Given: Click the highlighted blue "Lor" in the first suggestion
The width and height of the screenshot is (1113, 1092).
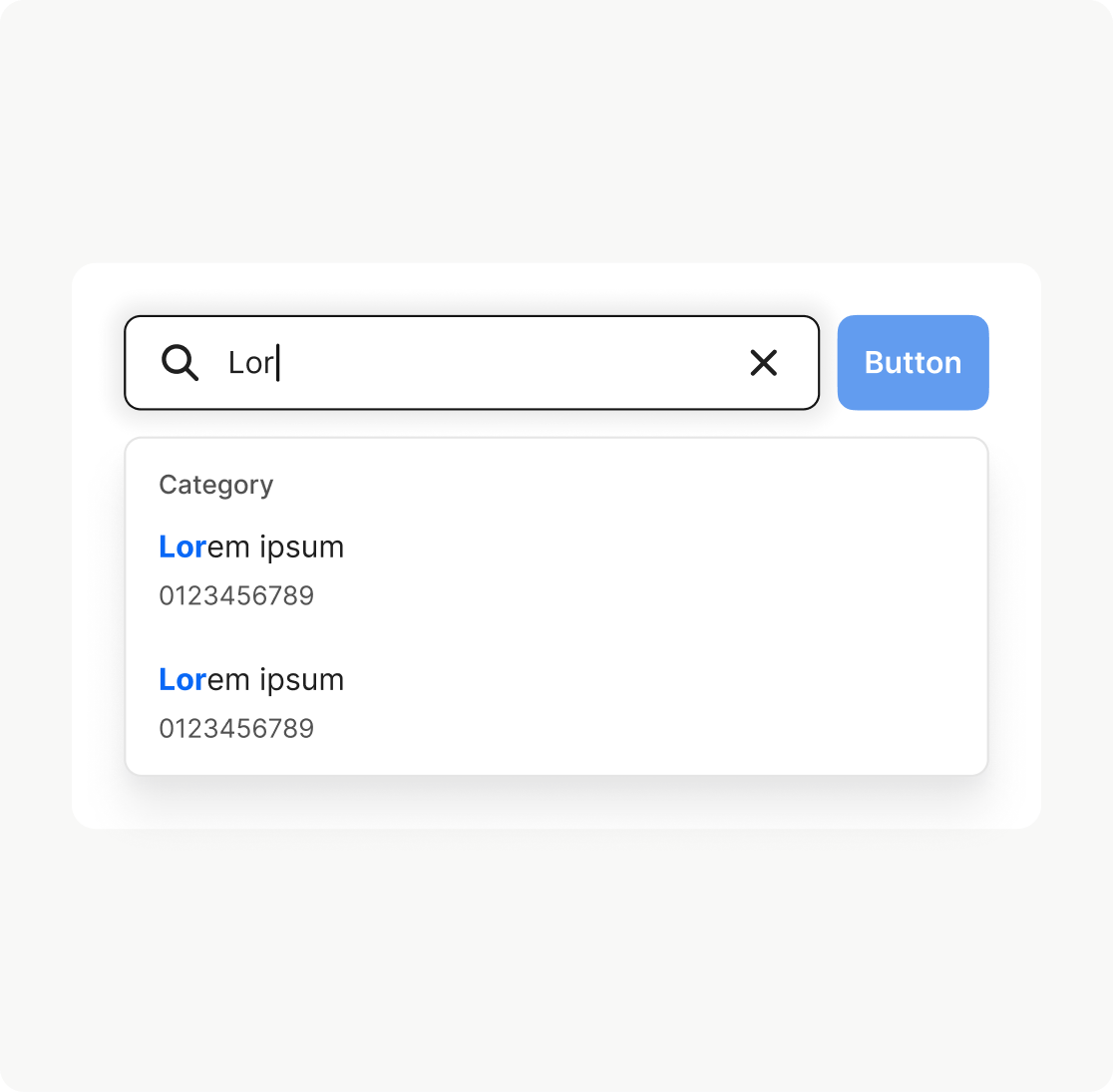Looking at the screenshot, I should [x=183, y=547].
